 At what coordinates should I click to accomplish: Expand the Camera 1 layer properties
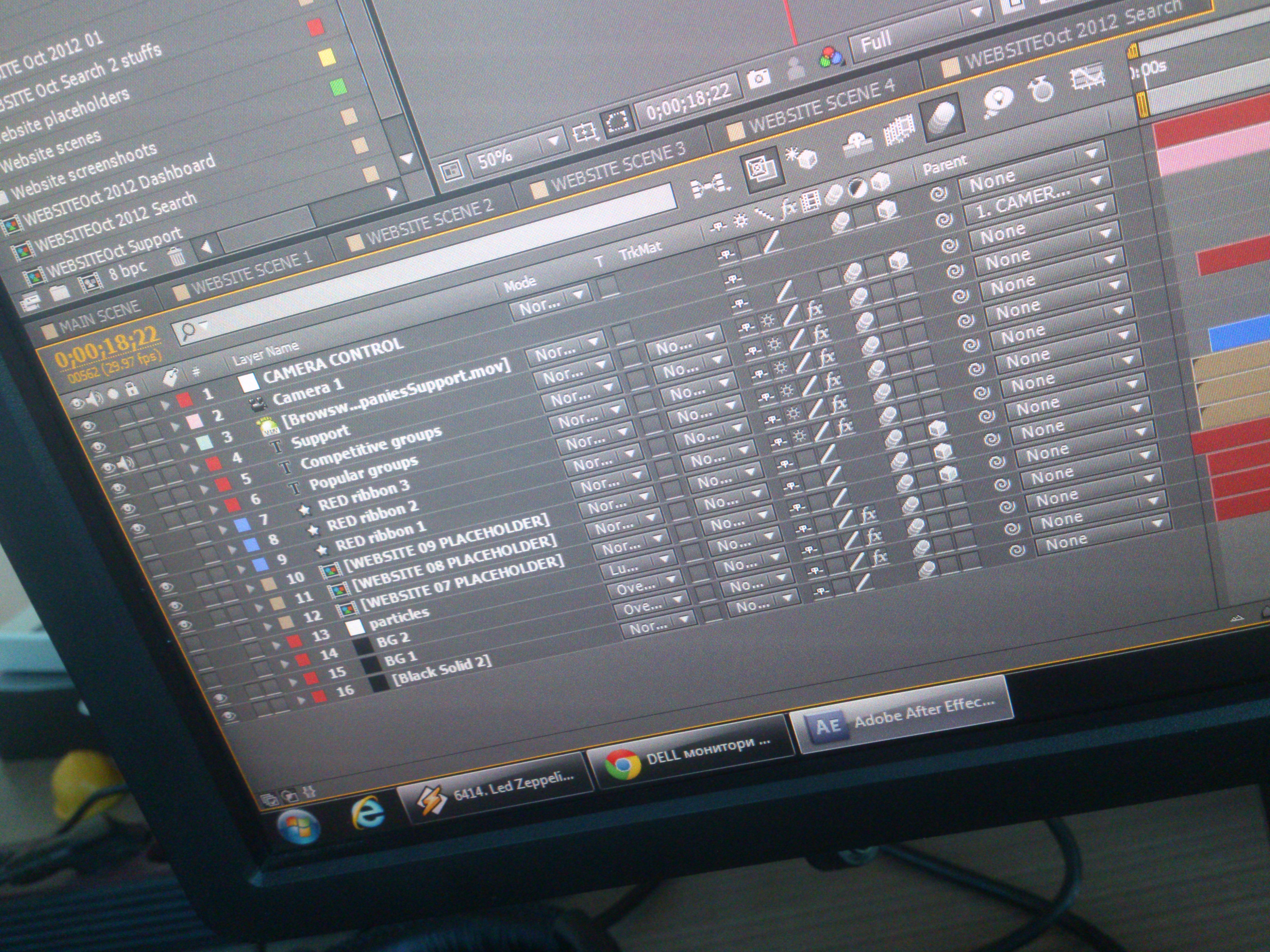pos(176,426)
